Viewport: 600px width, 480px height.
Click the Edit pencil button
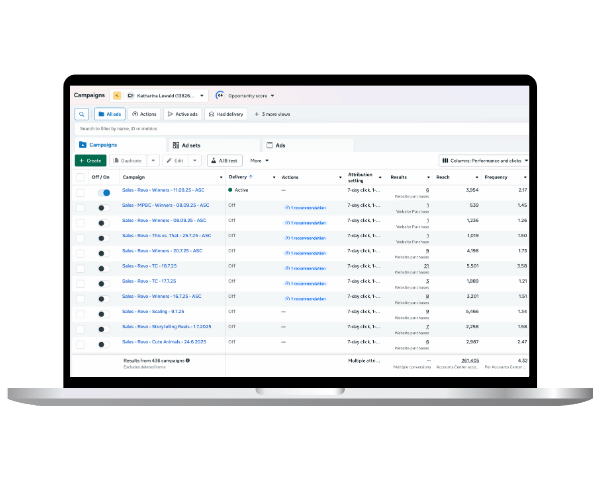(x=177, y=160)
